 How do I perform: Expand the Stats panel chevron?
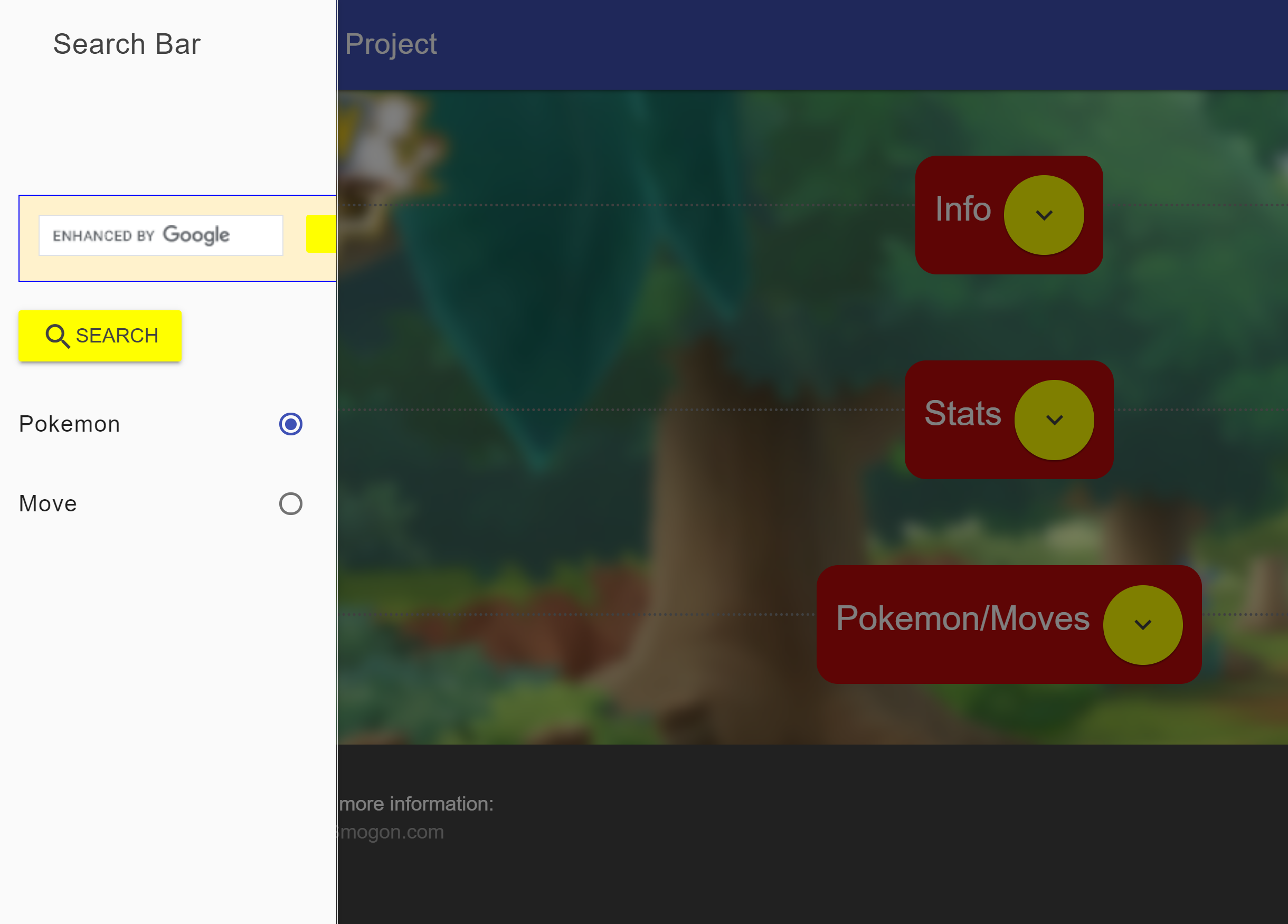click(x=1054, y=420)
